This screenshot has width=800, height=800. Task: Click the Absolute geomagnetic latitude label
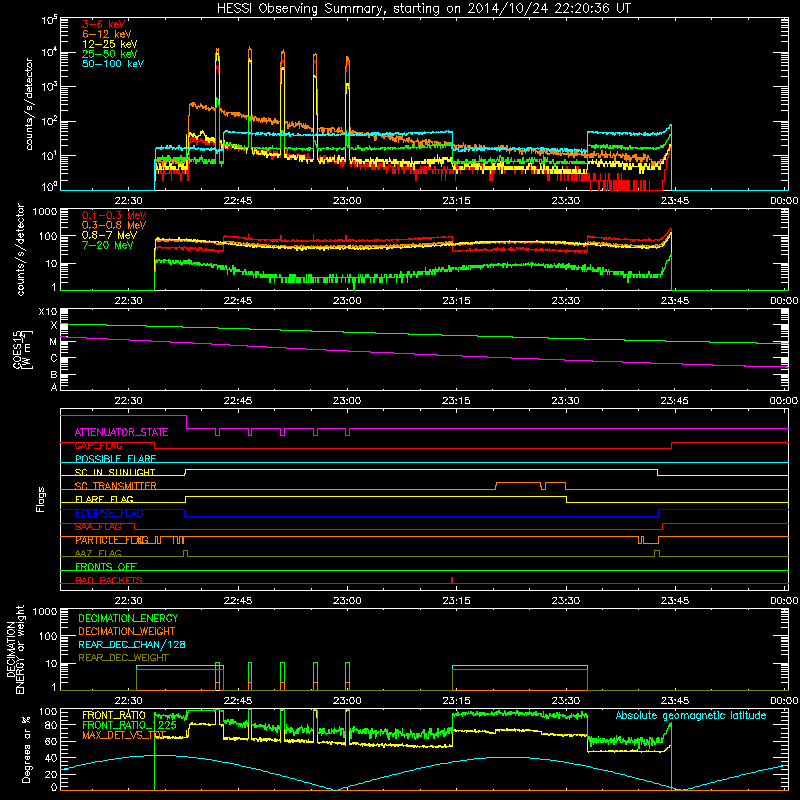tap(691, 716)
